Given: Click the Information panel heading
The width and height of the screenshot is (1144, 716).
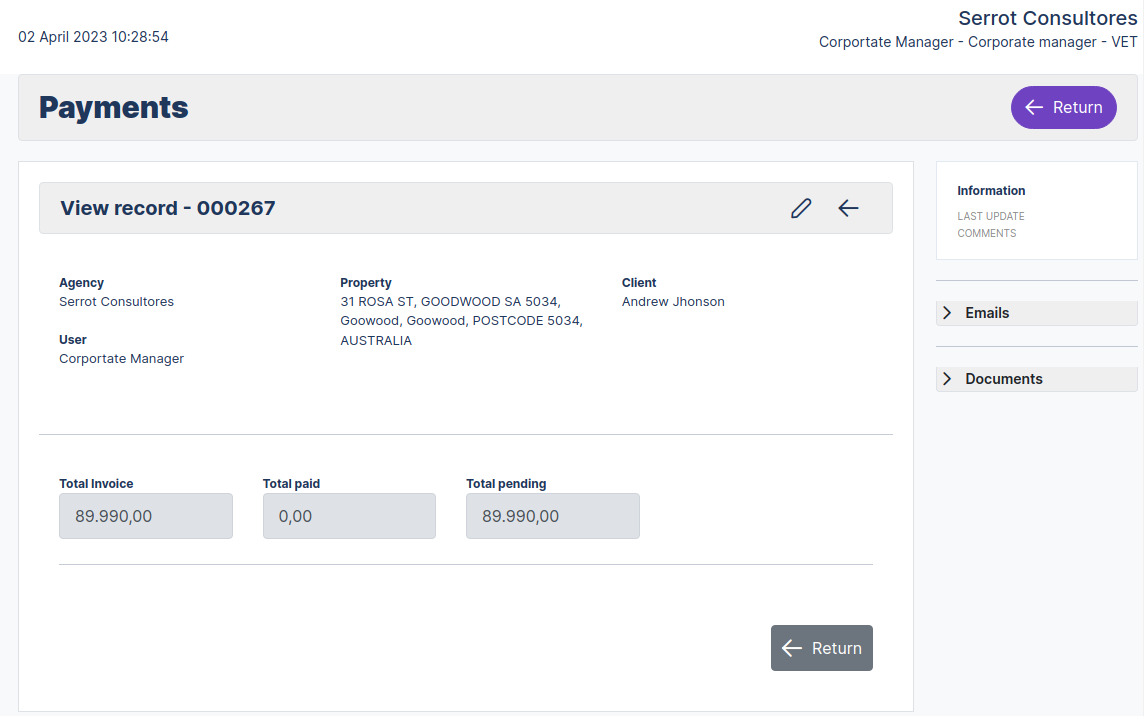Looking at the screenshot, I should pos(991,190).
